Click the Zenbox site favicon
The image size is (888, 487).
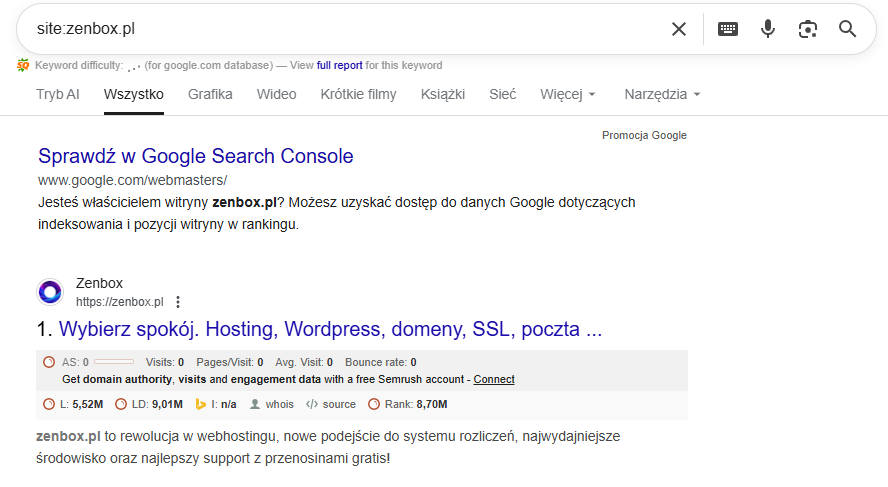pyautogui.click(x=50, y=292)
